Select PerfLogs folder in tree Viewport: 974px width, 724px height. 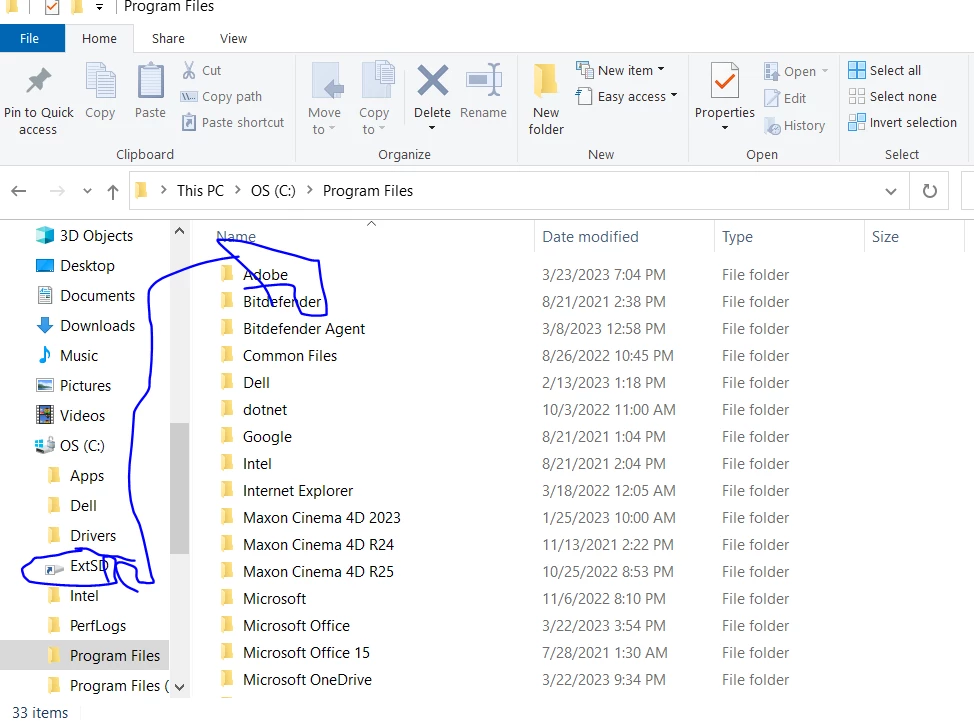click(87, 625)
